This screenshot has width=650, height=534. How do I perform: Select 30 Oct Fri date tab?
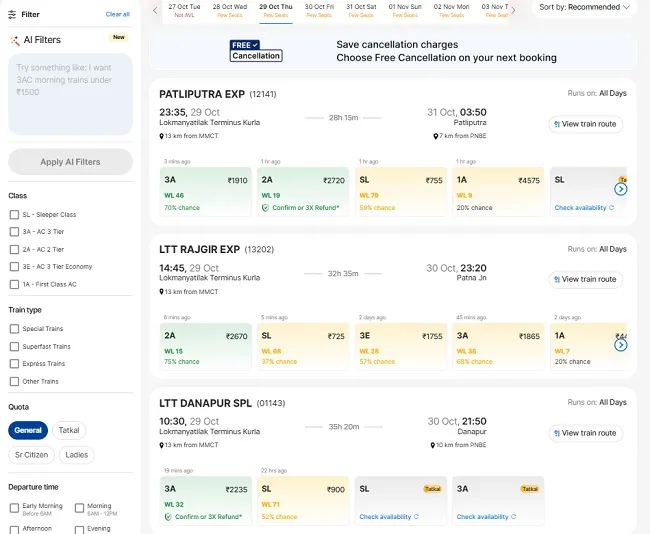(x=319, y=11)
